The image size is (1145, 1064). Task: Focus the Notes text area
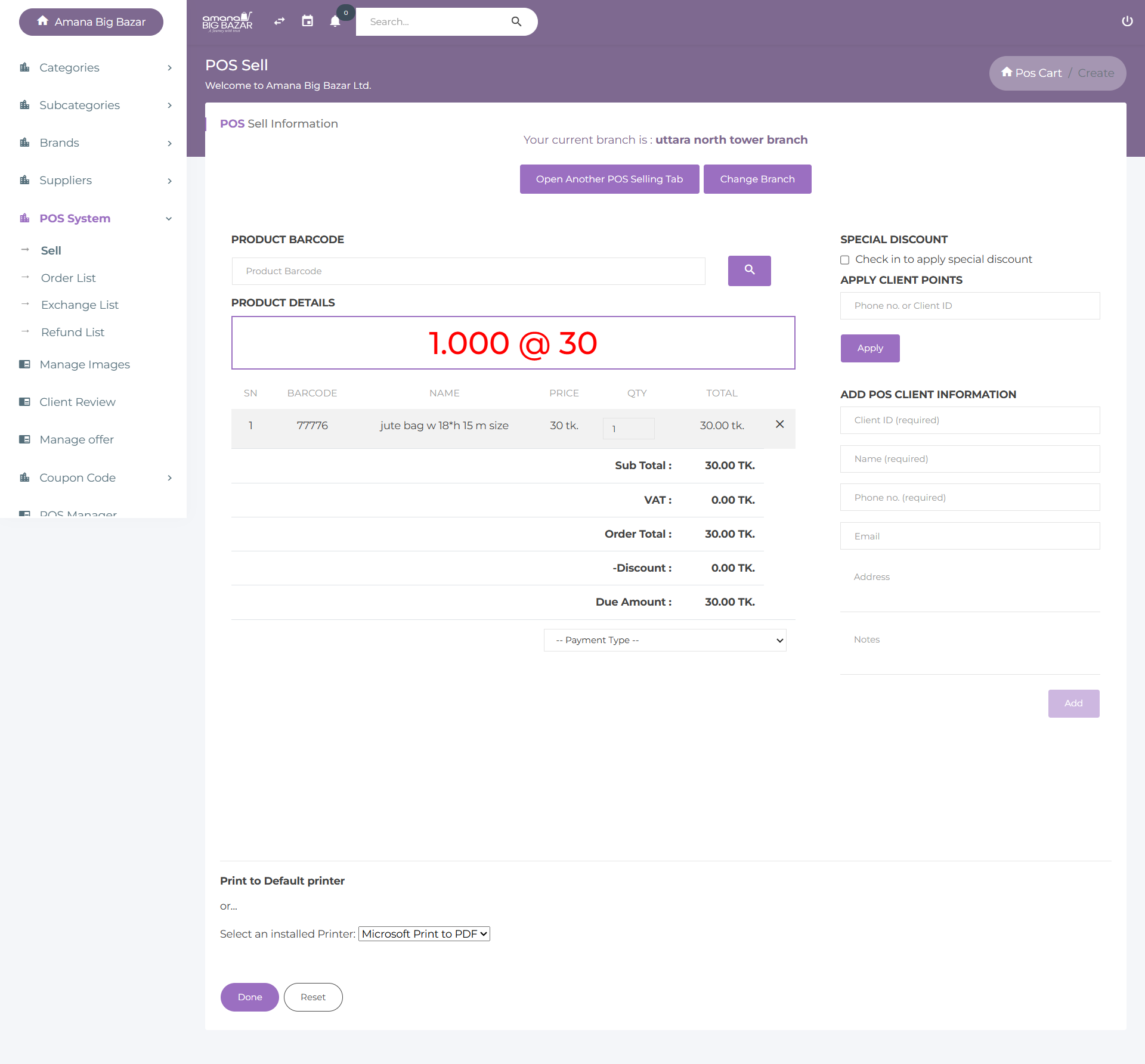[970, 649]
